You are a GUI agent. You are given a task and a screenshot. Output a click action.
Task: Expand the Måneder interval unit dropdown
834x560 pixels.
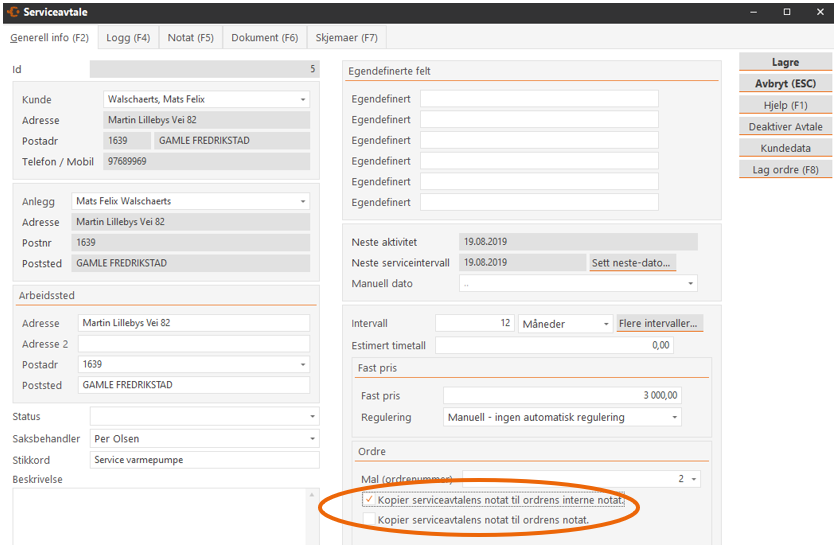[x=606, y=324]
